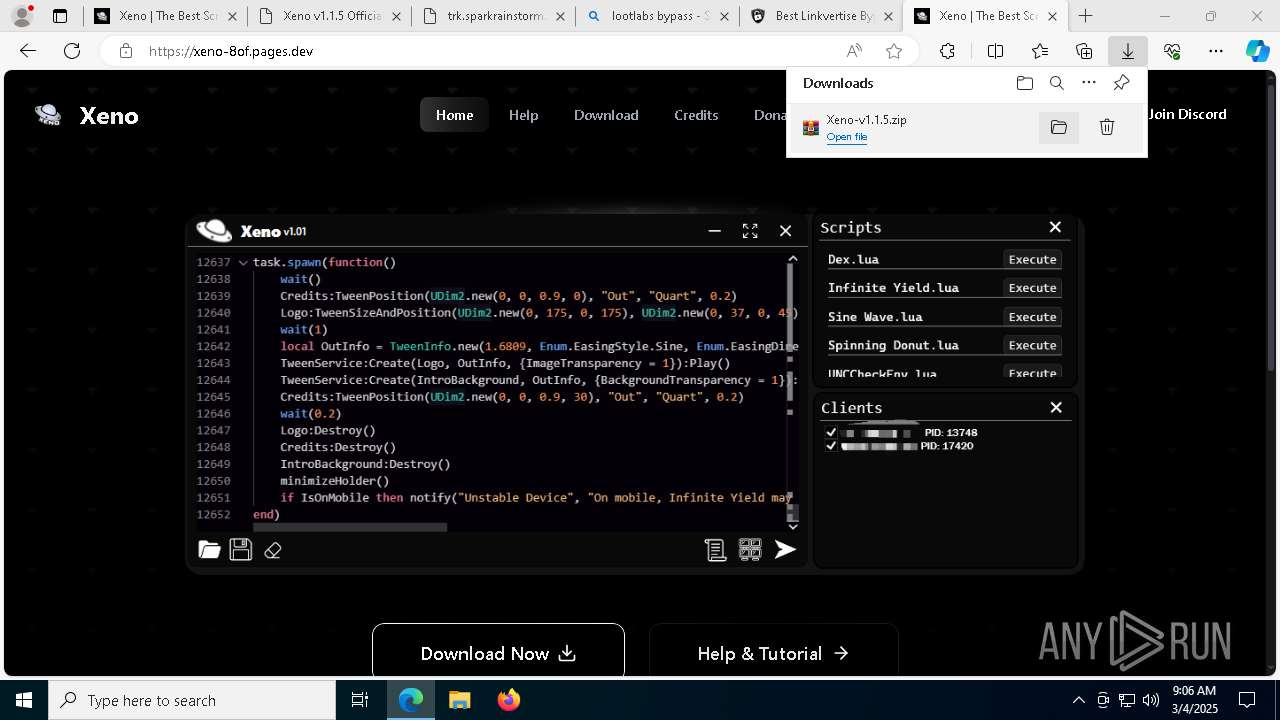Open Download in site navigation
1280x720 pixels.
coord(606,115)
